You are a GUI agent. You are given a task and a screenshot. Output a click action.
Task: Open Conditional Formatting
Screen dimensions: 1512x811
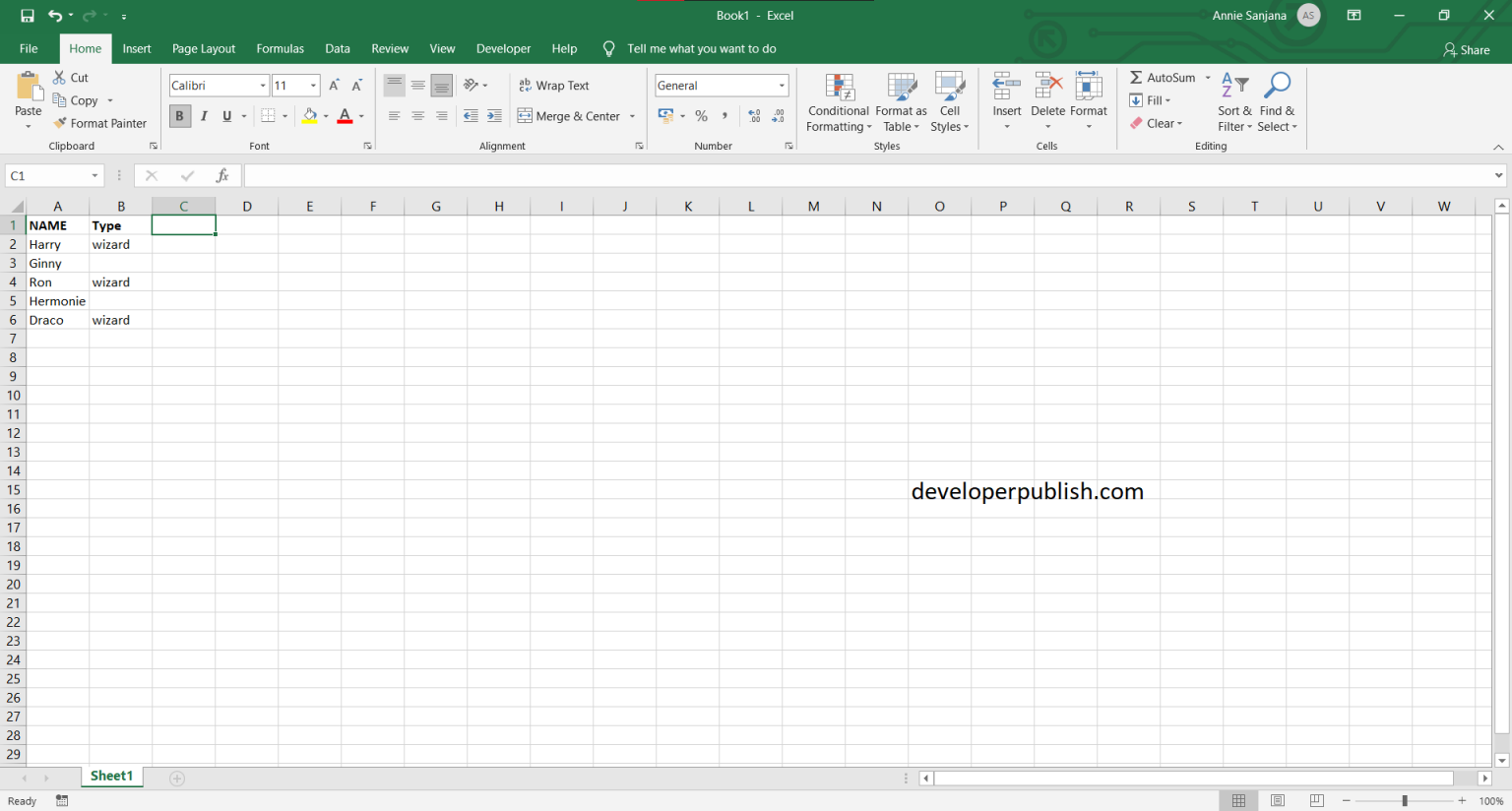[x=838, y=102]
